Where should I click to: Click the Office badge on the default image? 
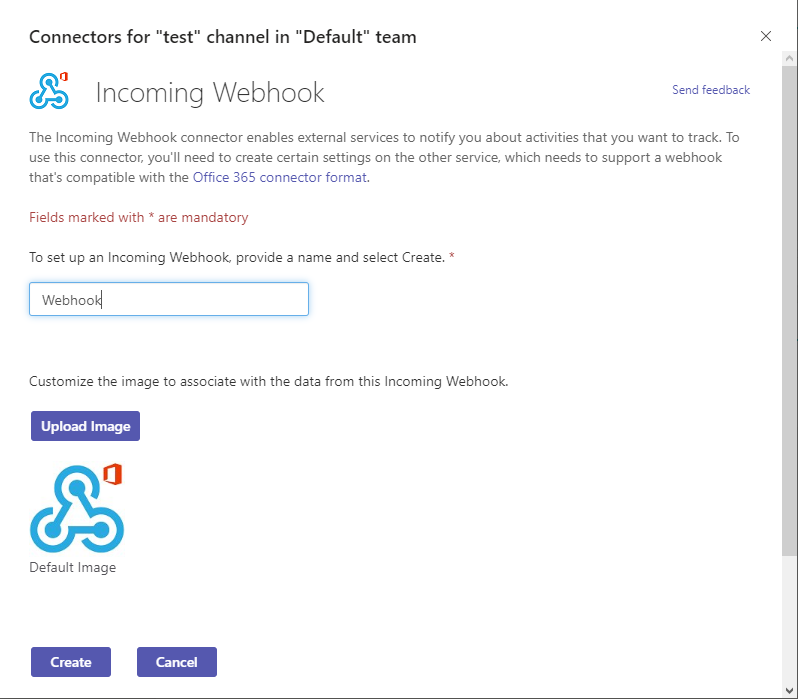click(x=112, y=474)
